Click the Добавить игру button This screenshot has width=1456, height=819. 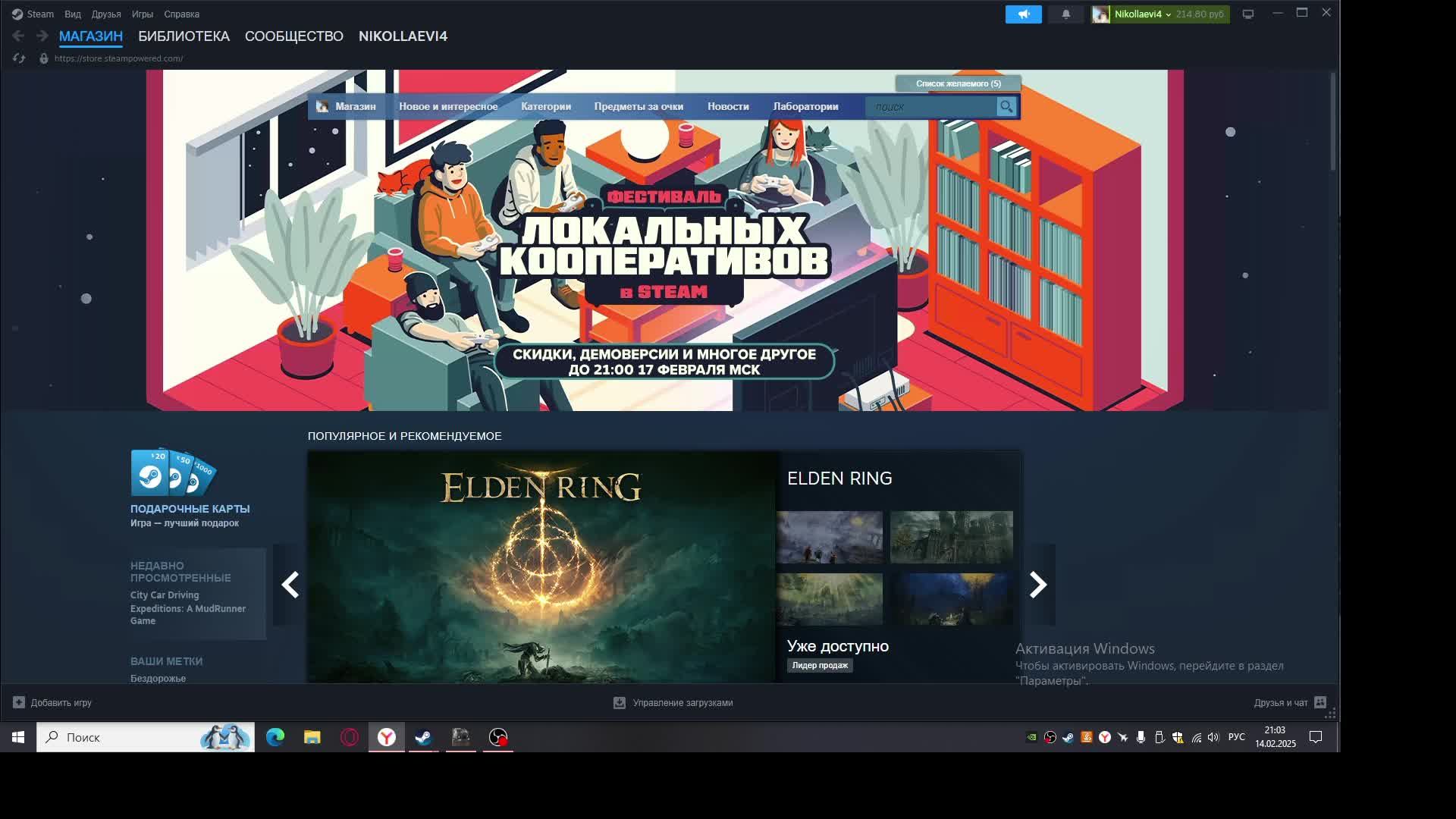[x=52, y=703]
